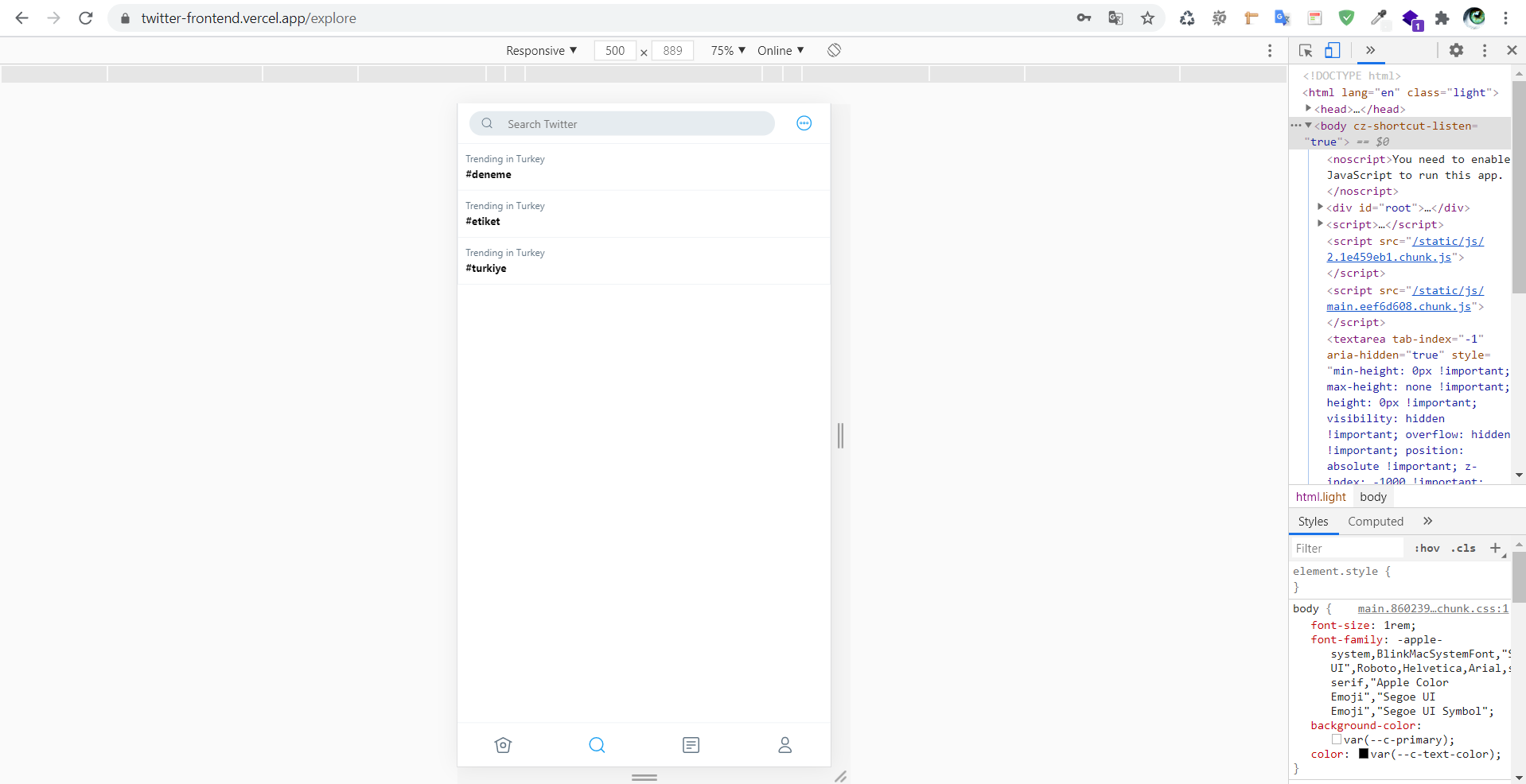Collapse the body element node
The height and width of the screenshot is (784, 1526).
tap(1308, 125)
